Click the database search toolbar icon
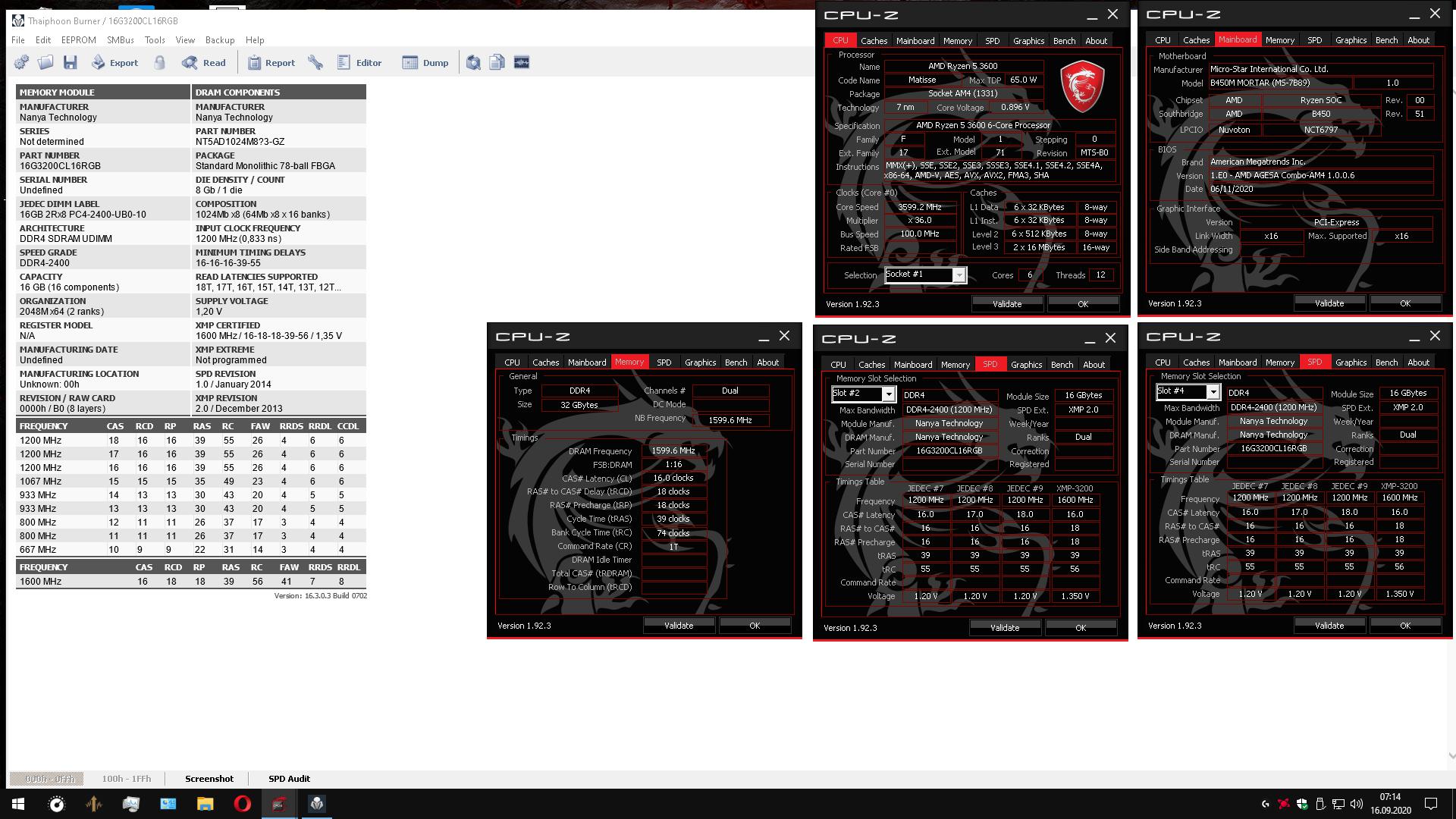Image resolution: width=1456 pixels, height=819 pixels. 473,63
